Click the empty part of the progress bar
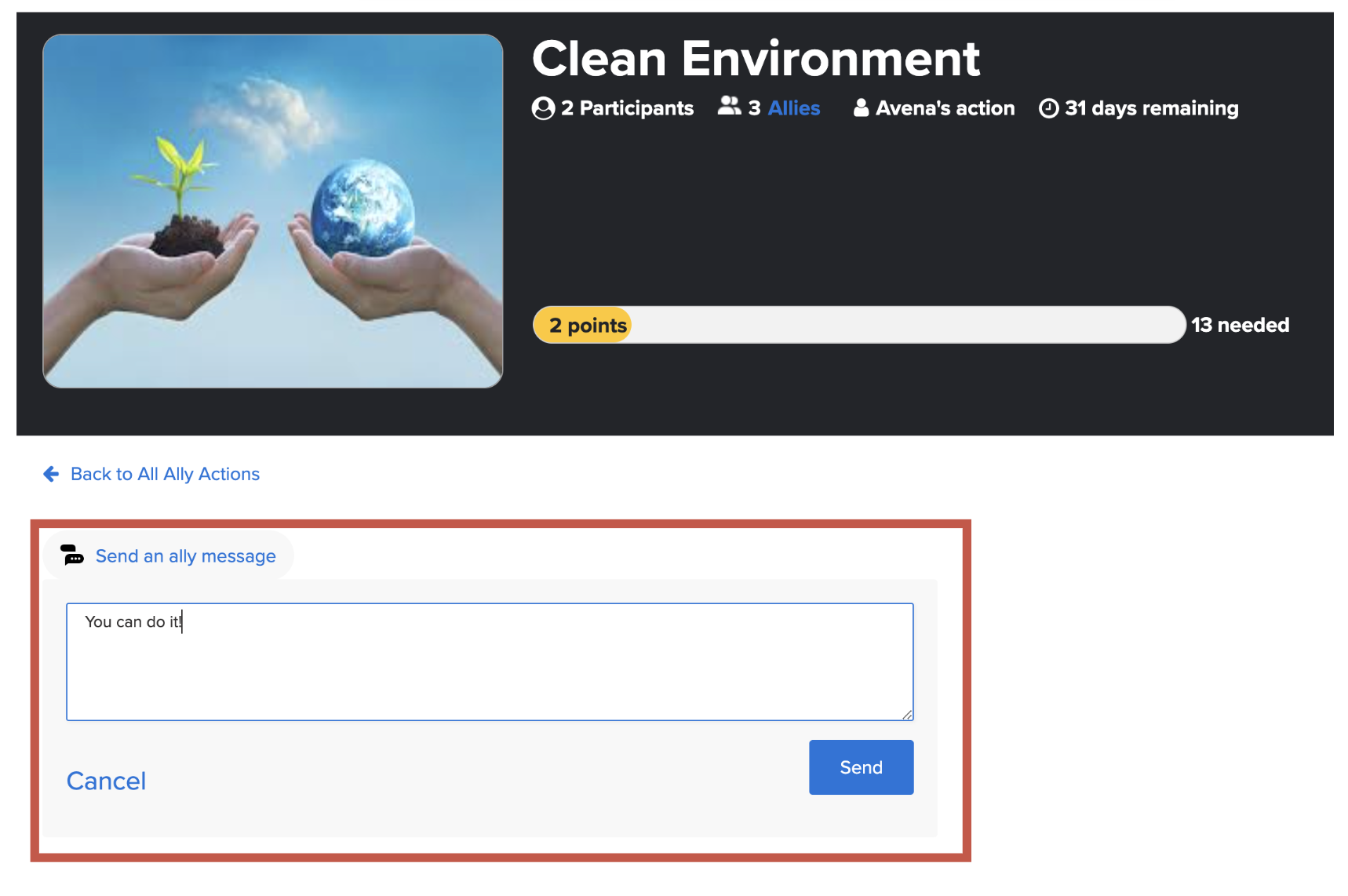This screenshot has height=896, width=1348. (x=902, y=325)
